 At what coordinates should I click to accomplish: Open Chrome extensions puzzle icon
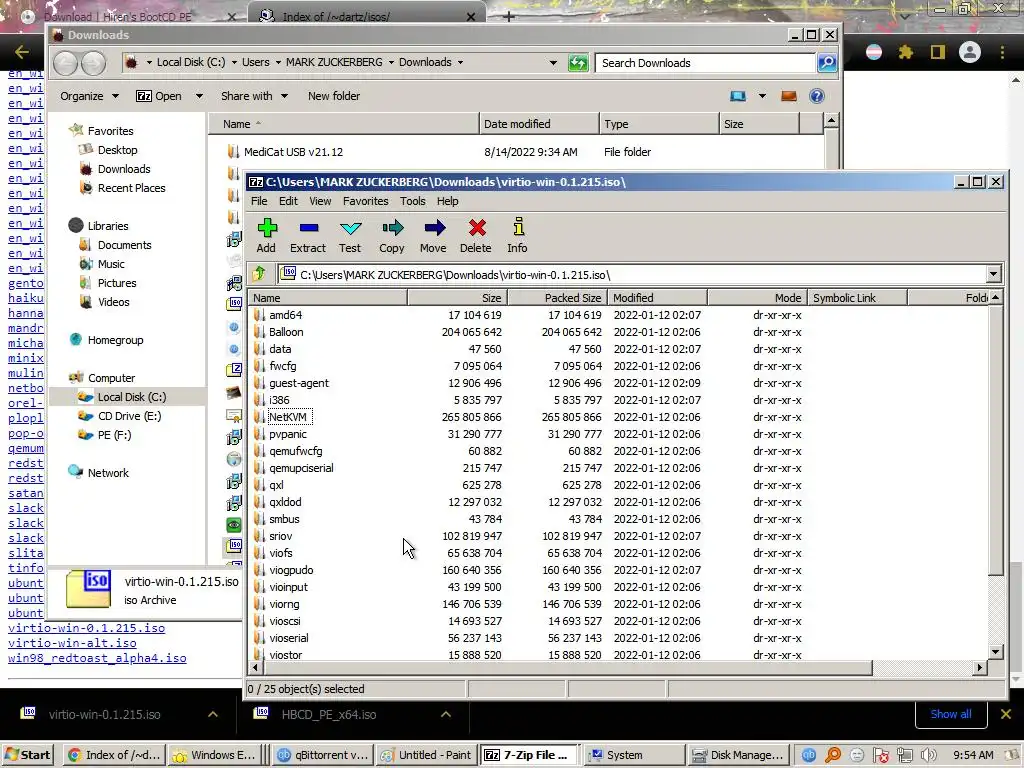pyautogui.click(x=906, y=52)
